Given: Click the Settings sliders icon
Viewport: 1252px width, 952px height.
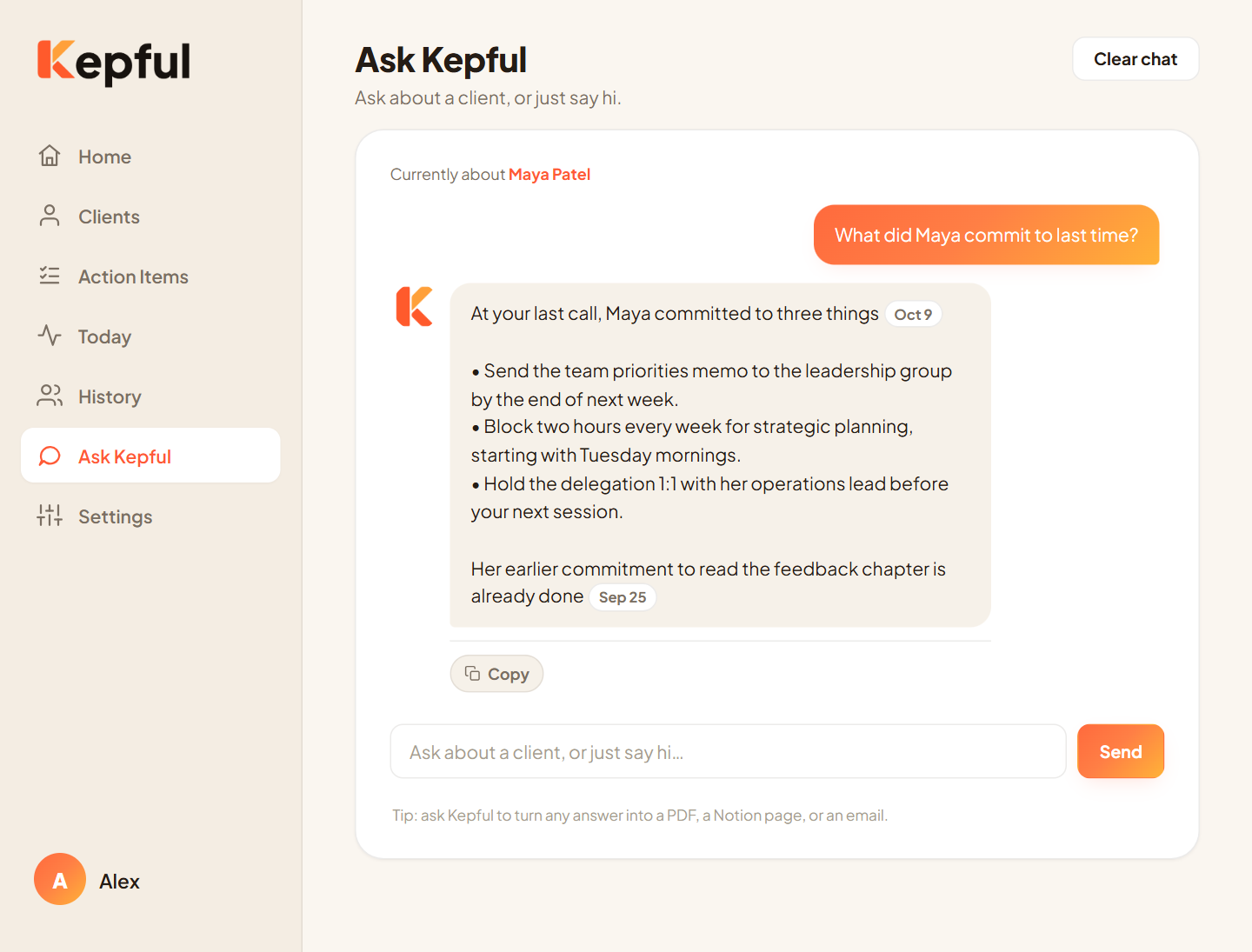Looking at the screenshot, I should coord(50,516).
